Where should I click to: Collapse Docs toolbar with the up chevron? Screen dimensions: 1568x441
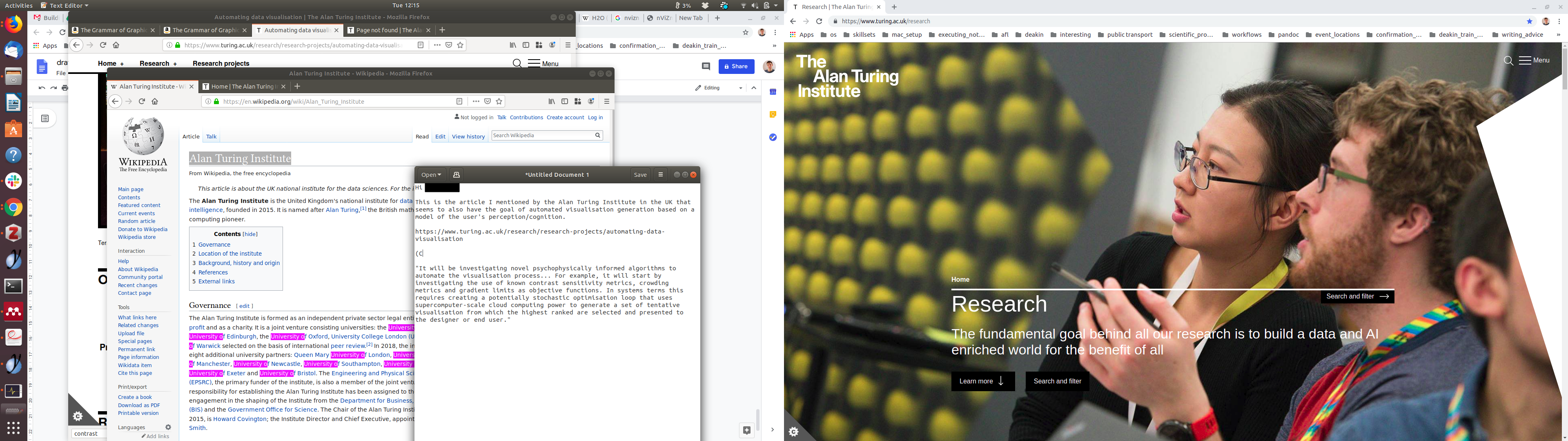753,88
